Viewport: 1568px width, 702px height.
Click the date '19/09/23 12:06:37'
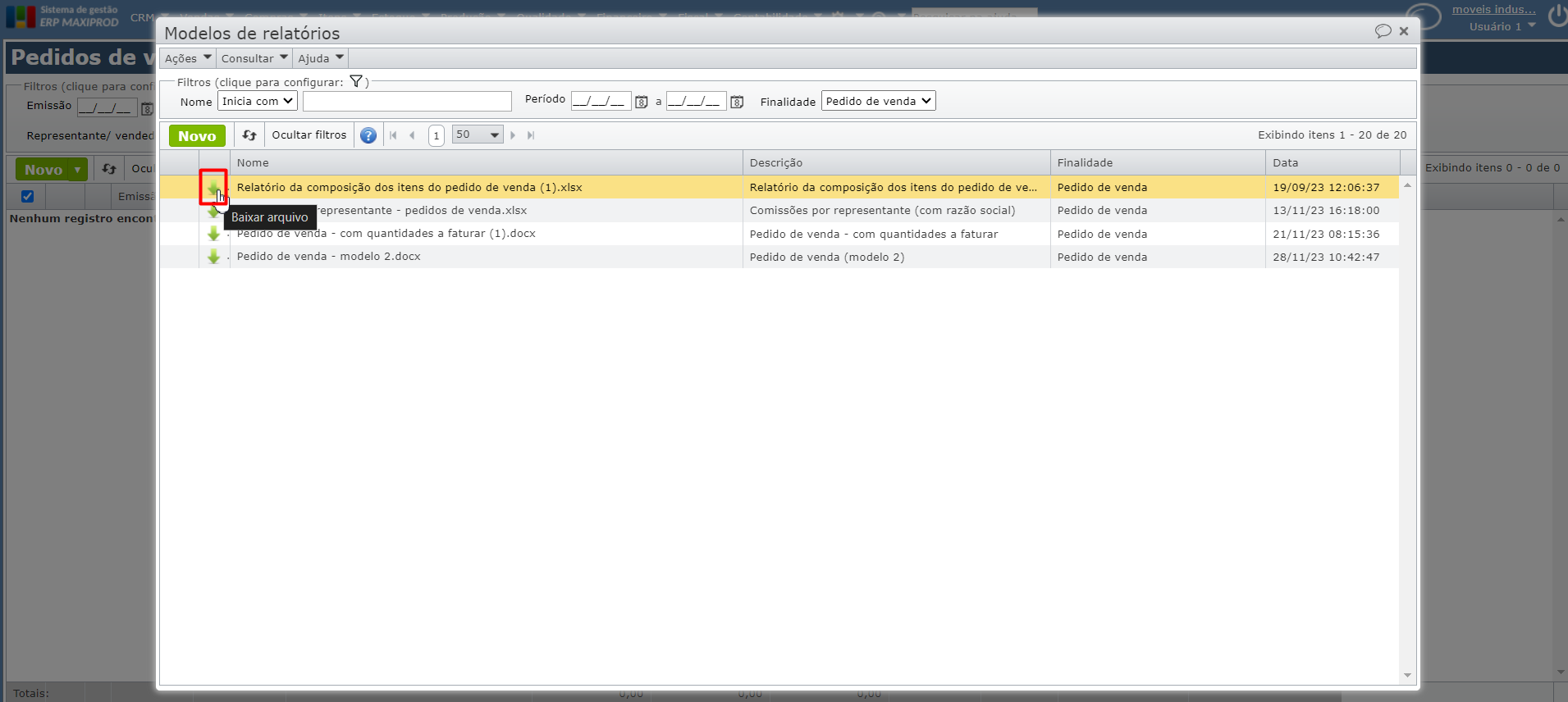[1326, 188]
